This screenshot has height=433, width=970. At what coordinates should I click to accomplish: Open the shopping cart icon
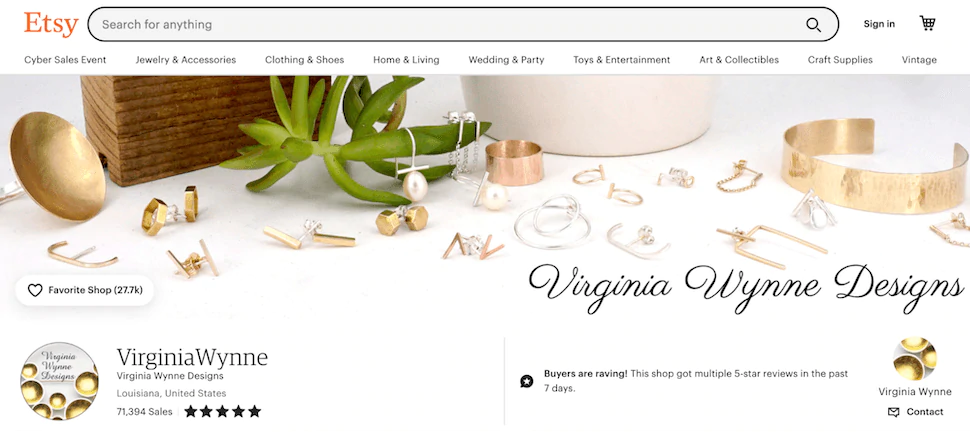927,24
